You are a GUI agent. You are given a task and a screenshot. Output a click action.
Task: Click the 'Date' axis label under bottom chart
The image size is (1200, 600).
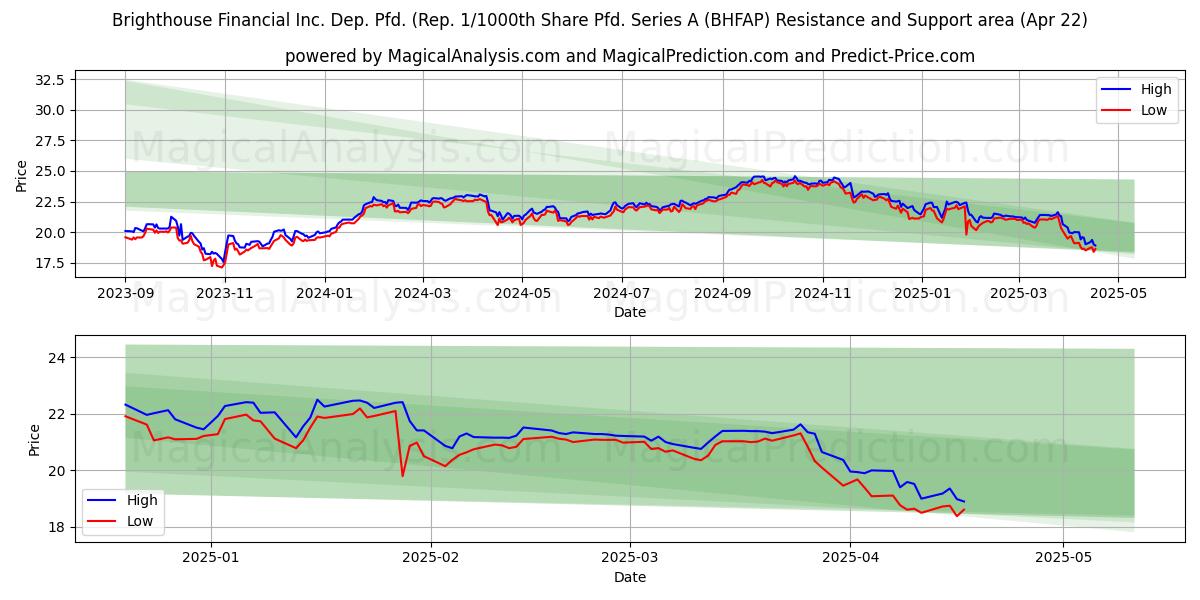(630, 577)
